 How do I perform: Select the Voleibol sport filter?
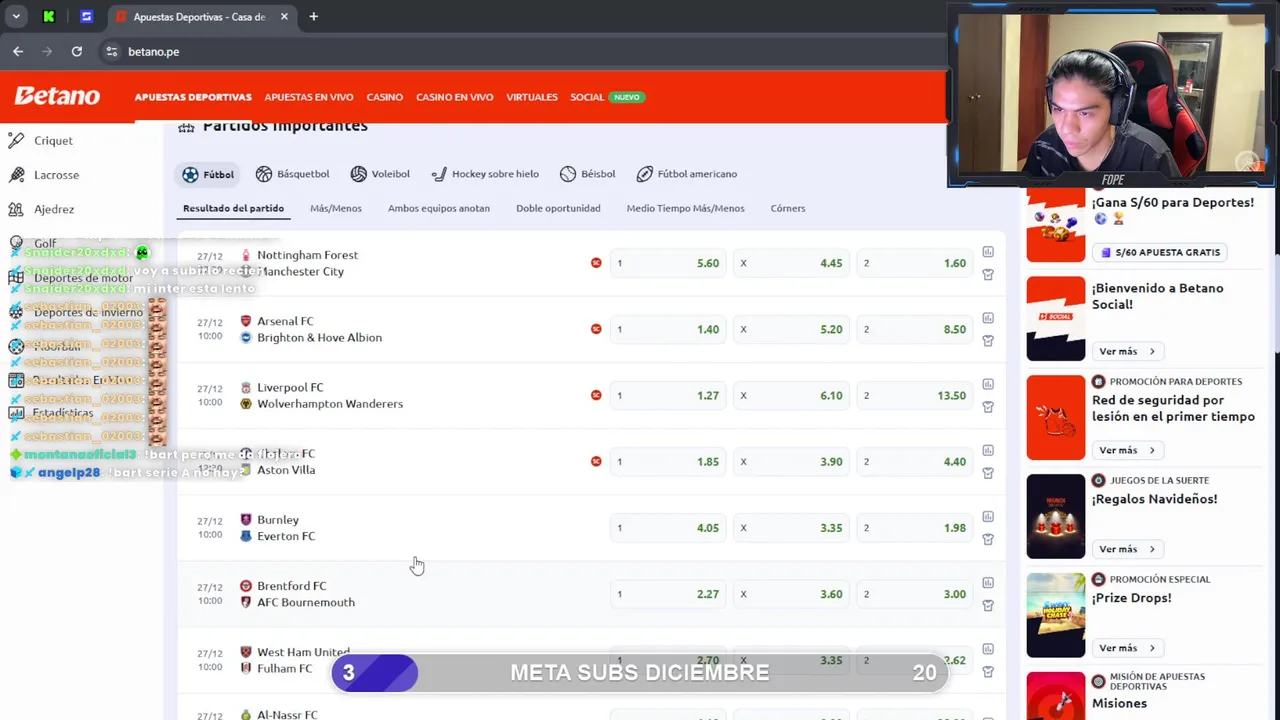[x=380, y=174]
